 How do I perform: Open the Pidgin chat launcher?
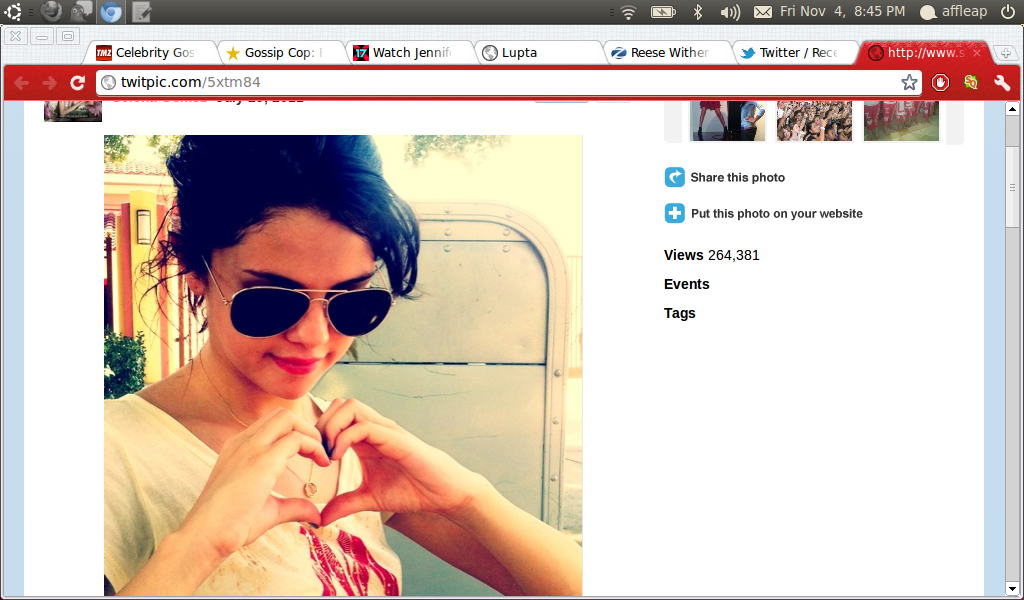pyautogui.click(x=81, y=11)
